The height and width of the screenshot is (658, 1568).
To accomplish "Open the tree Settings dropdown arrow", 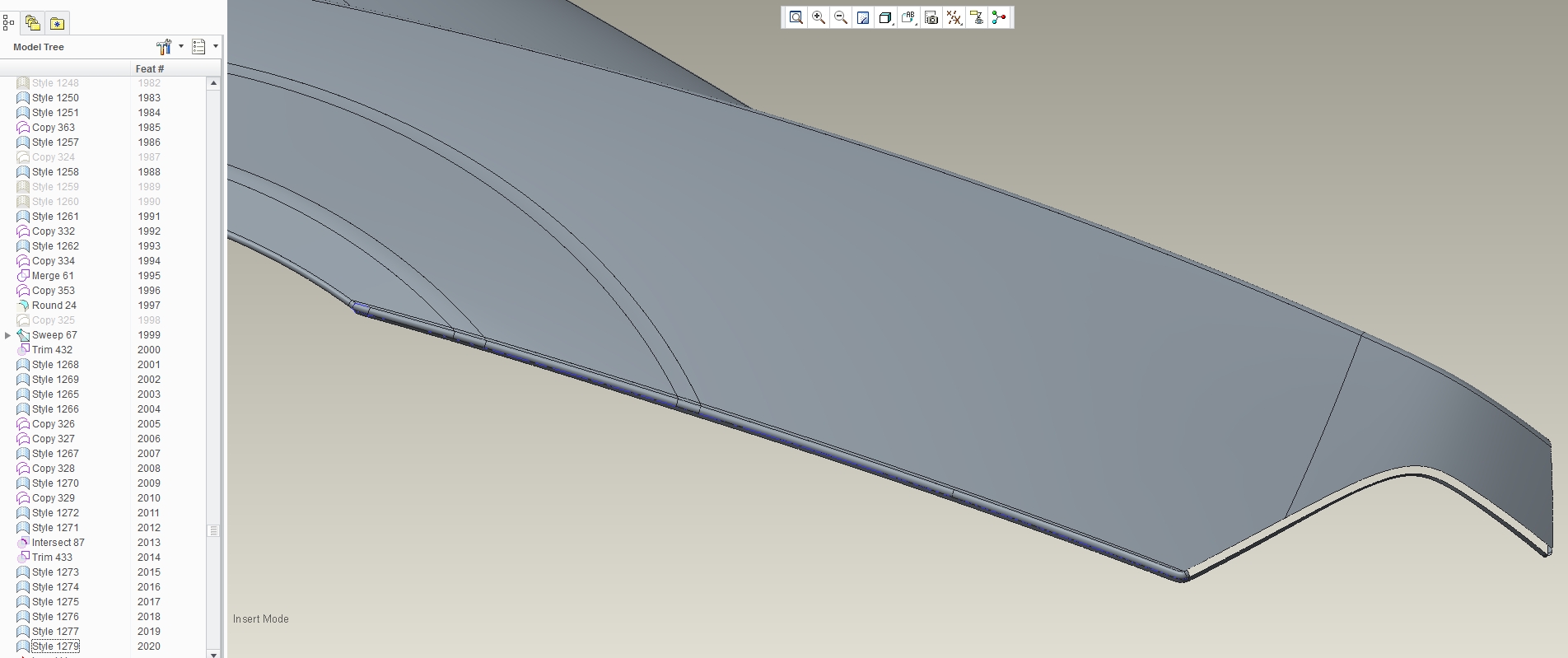I will tap(181, 46).
